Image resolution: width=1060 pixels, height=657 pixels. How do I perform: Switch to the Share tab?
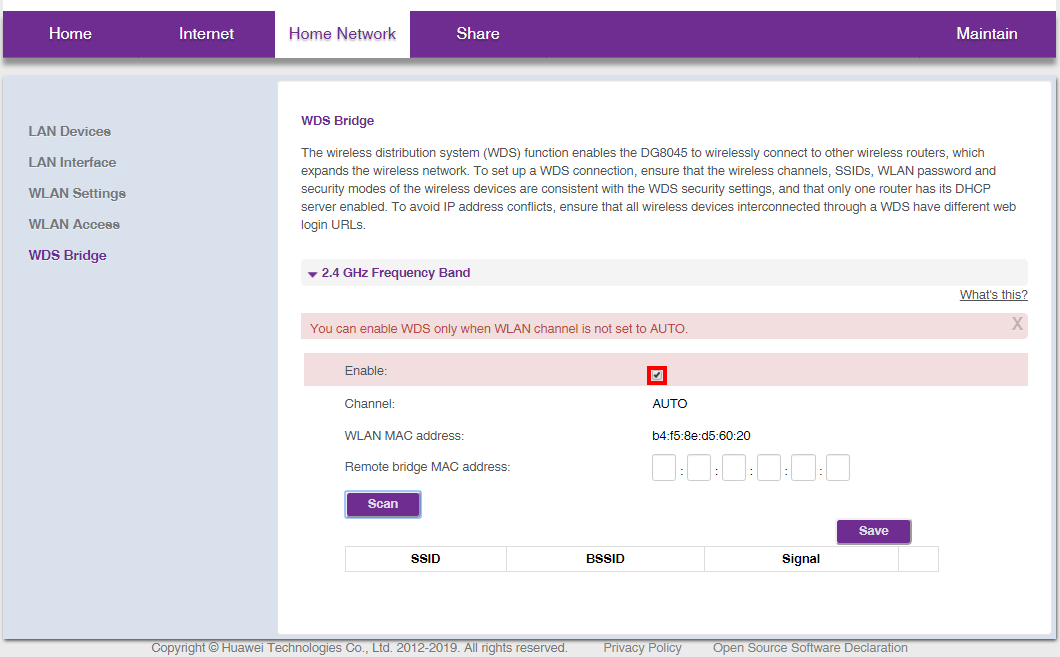(x=477, y=33)
